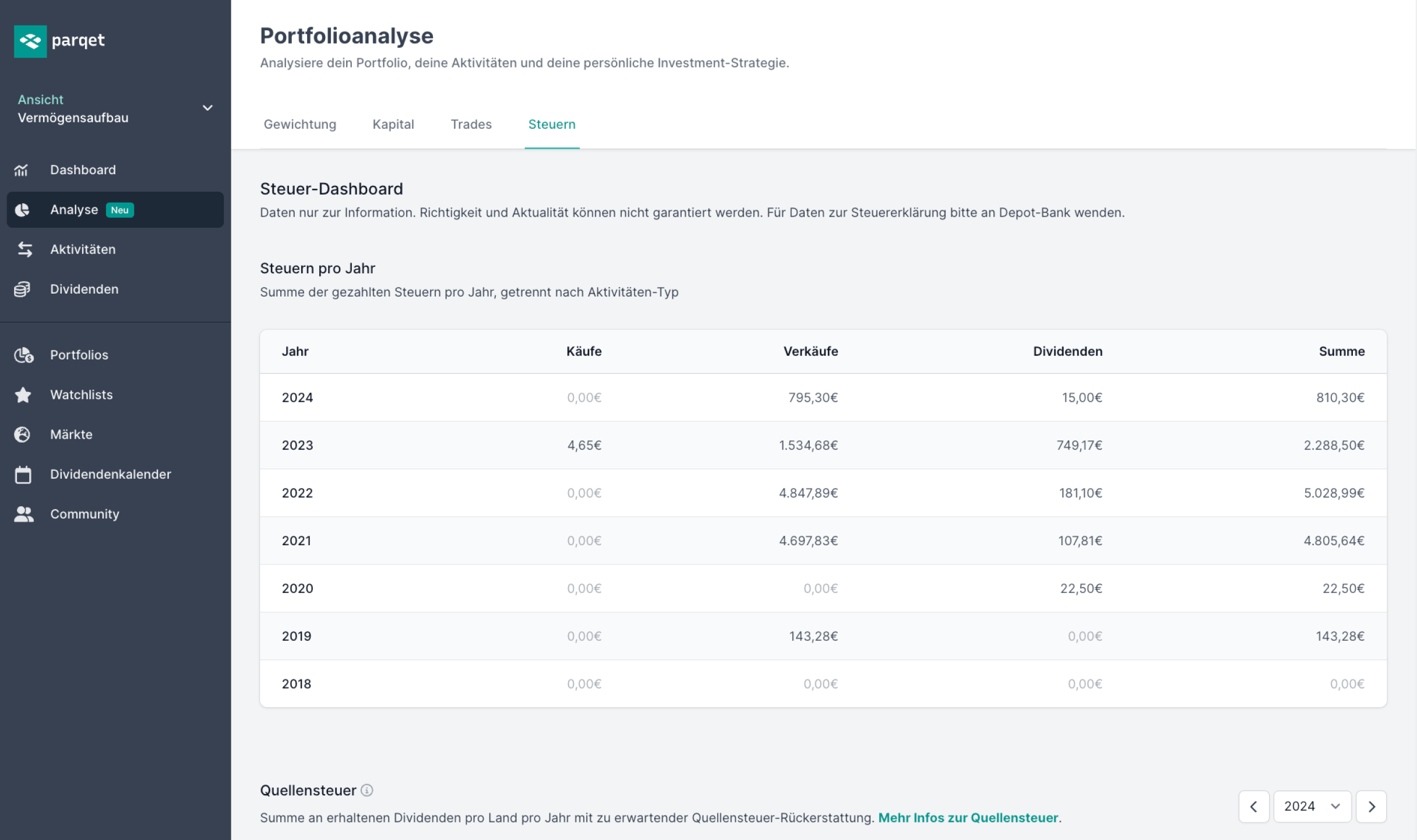Click the parqet logo icon
The height and width of the screenshot is (840, 1417).
(x=30, y=41)
